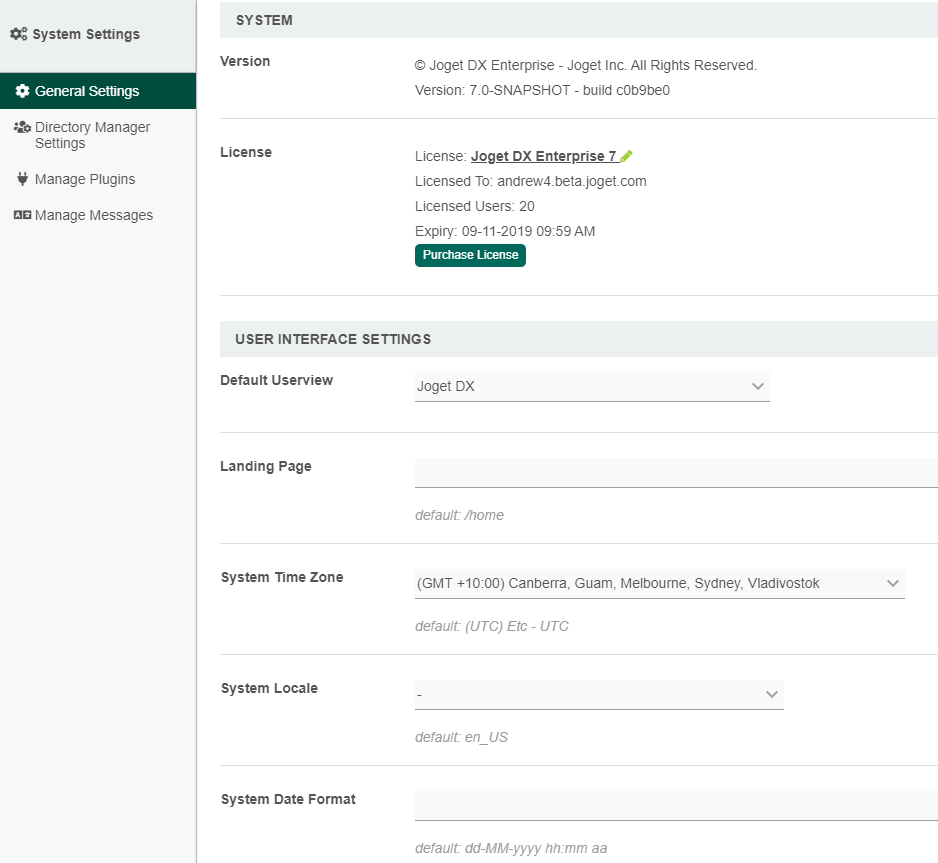Go to Manage Plugins label in sidebar
This screenshot has width=938, height=863.
coord(85,179)
